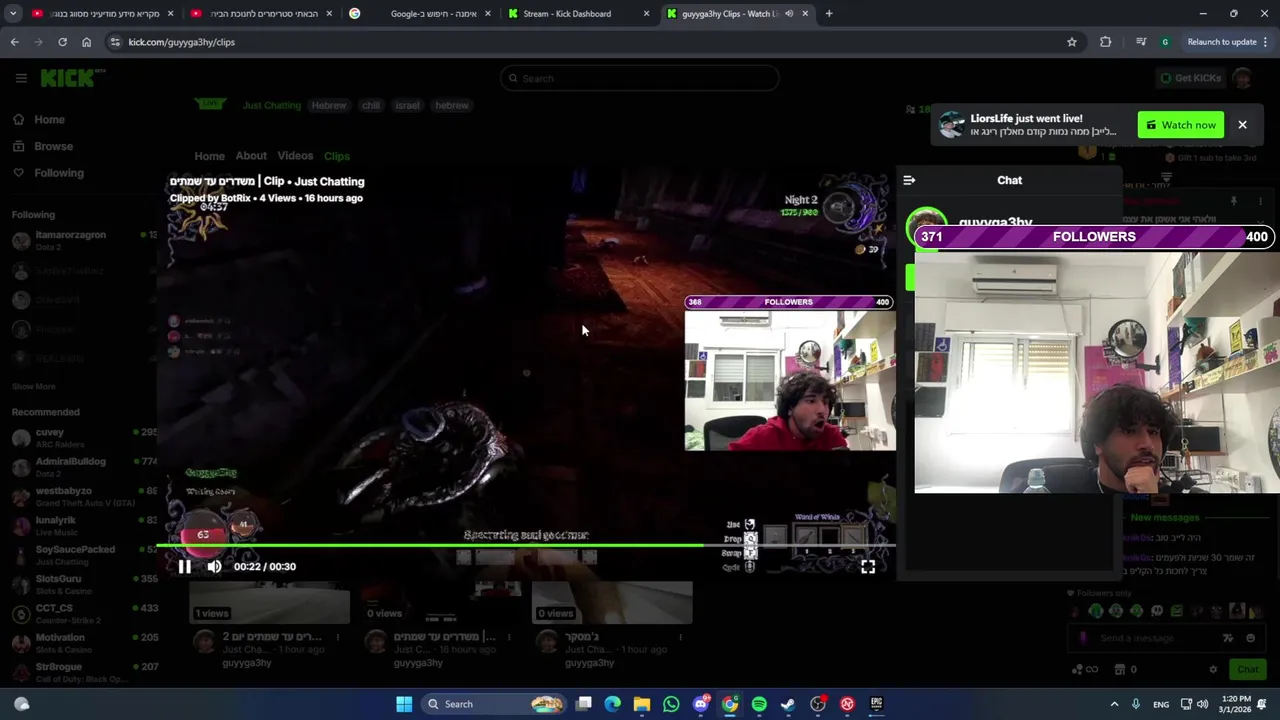Open Steam from the taskbar

[x=788, y=704]
